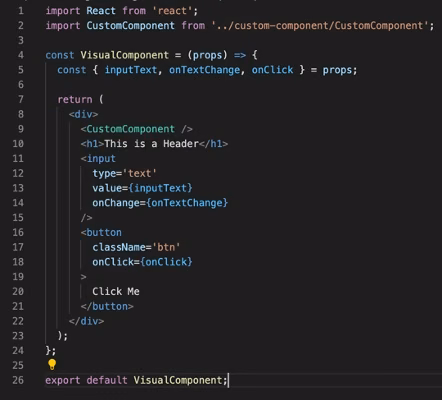The height and width of the screenshot is (400, 442).
Task: Click the className='btn' attribute
Action: point(136,247)
